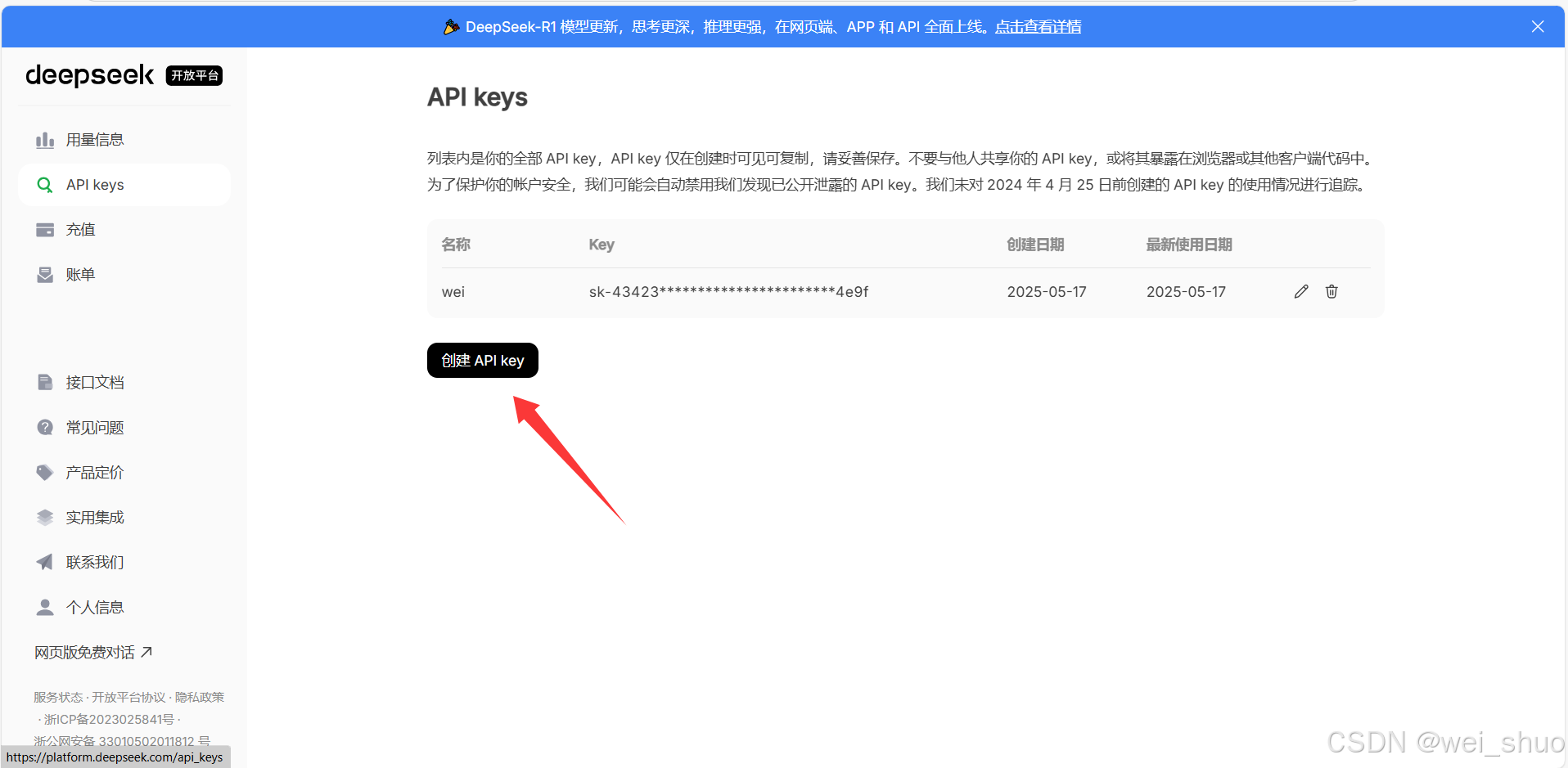1568x768 pixels.
Task: Open 实用集成 in the sidebar
Action: tap(124, 517)
